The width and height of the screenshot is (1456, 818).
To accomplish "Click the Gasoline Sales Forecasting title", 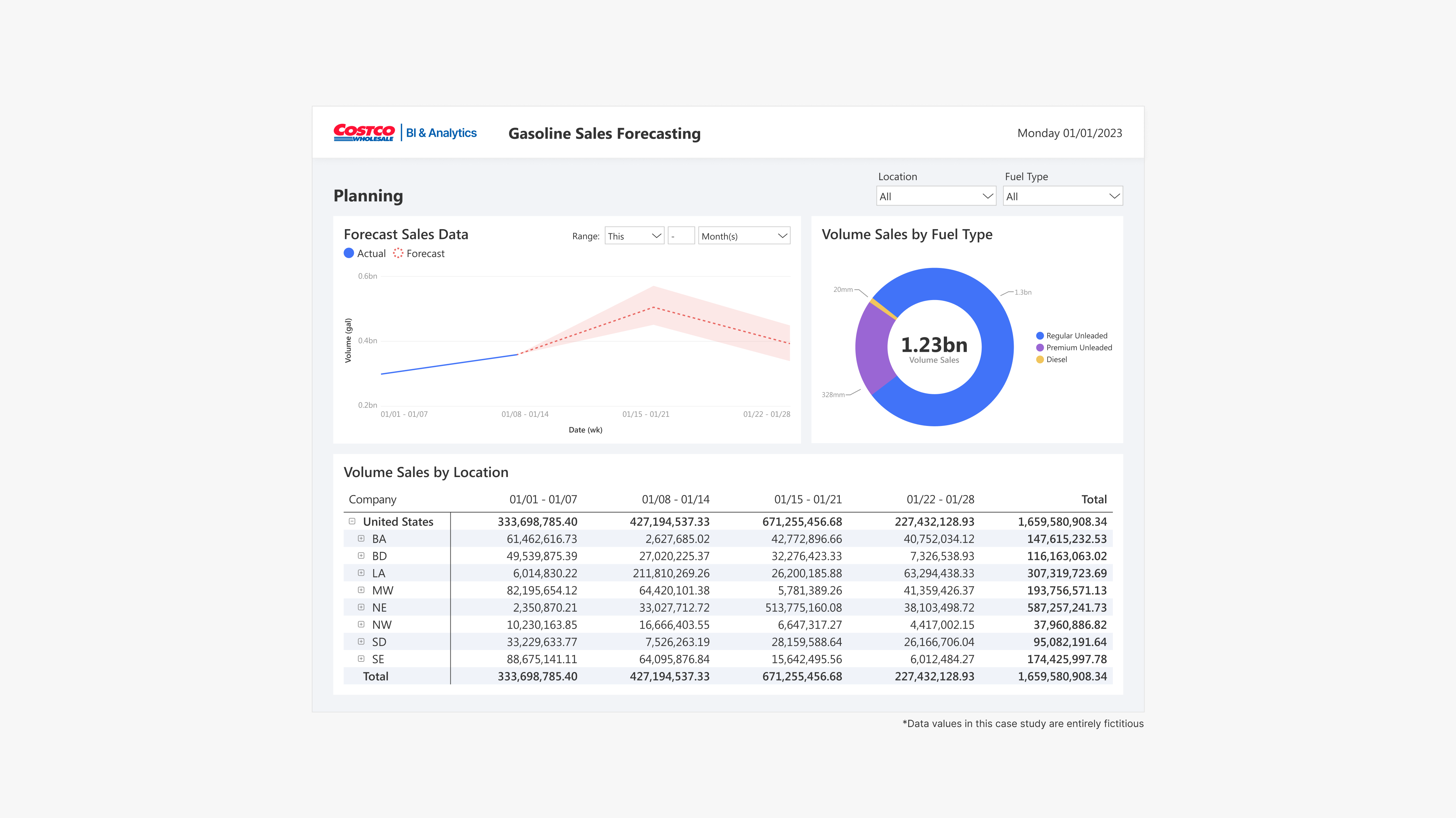I will (x=604, y=133).
